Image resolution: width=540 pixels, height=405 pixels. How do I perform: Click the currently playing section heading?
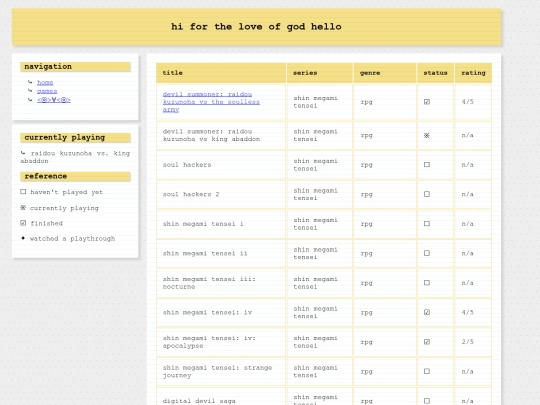(75, 138)
